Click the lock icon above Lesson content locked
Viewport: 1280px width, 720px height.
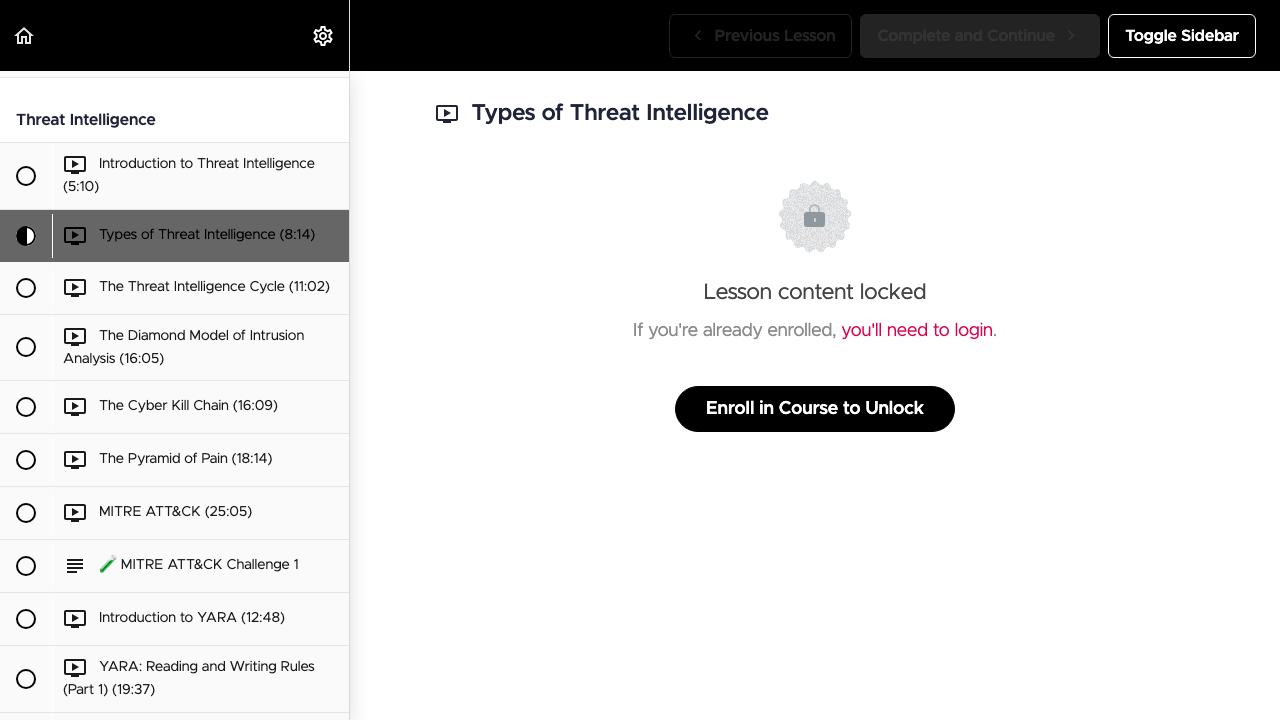coord(815,217)
